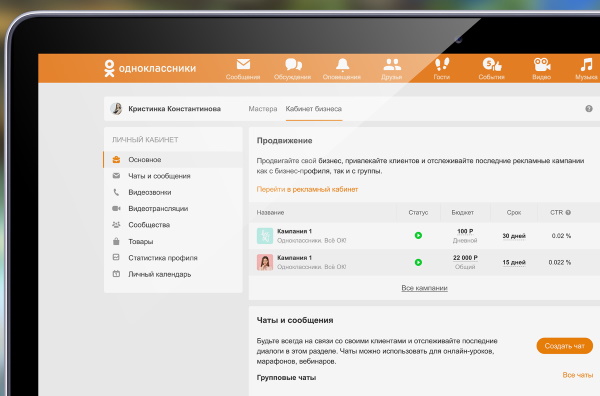
Task: Click Кампания 1 title in the 22 000 ₽ row
Action: [x=294, y=257]
